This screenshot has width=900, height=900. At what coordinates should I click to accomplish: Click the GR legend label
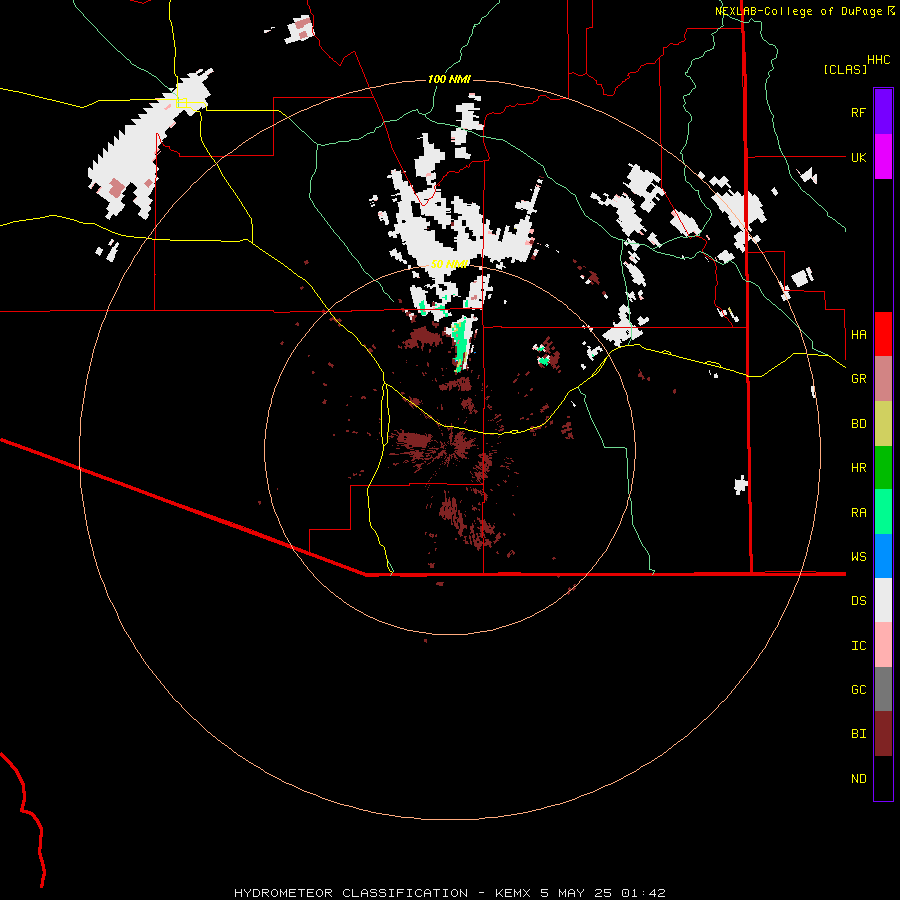coord(858,378)
